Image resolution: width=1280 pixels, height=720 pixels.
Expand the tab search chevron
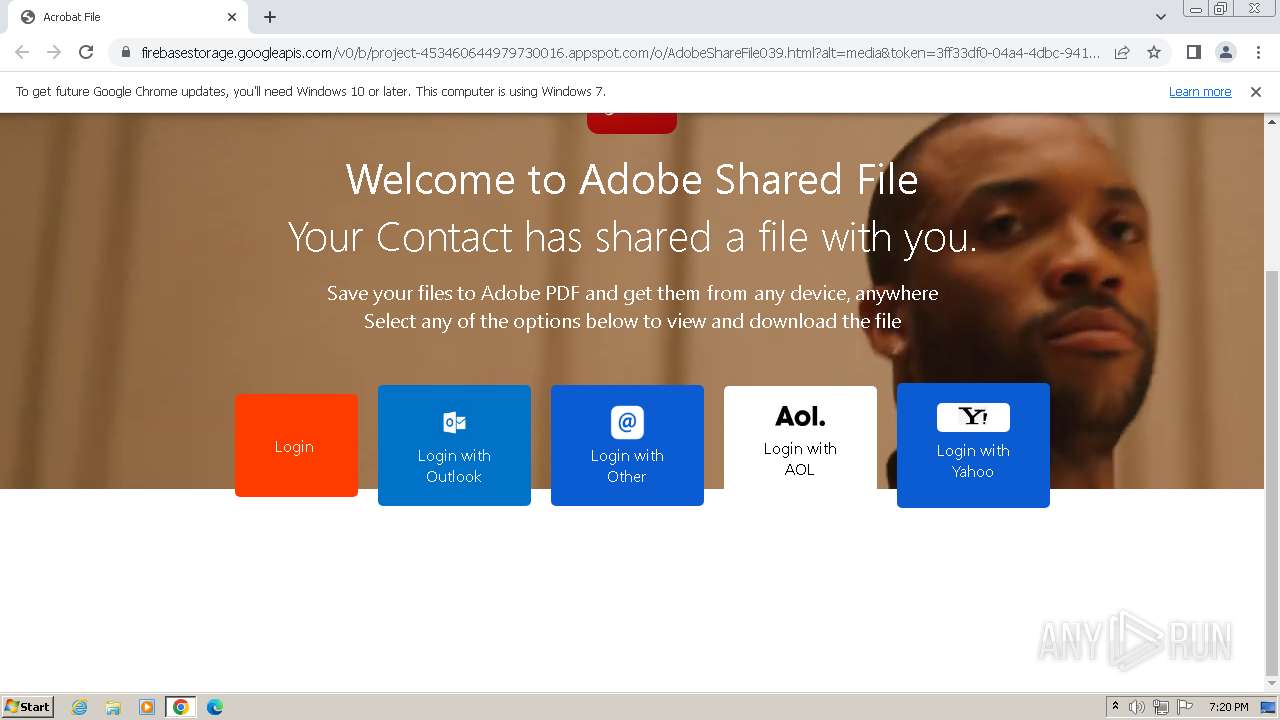1160,17
